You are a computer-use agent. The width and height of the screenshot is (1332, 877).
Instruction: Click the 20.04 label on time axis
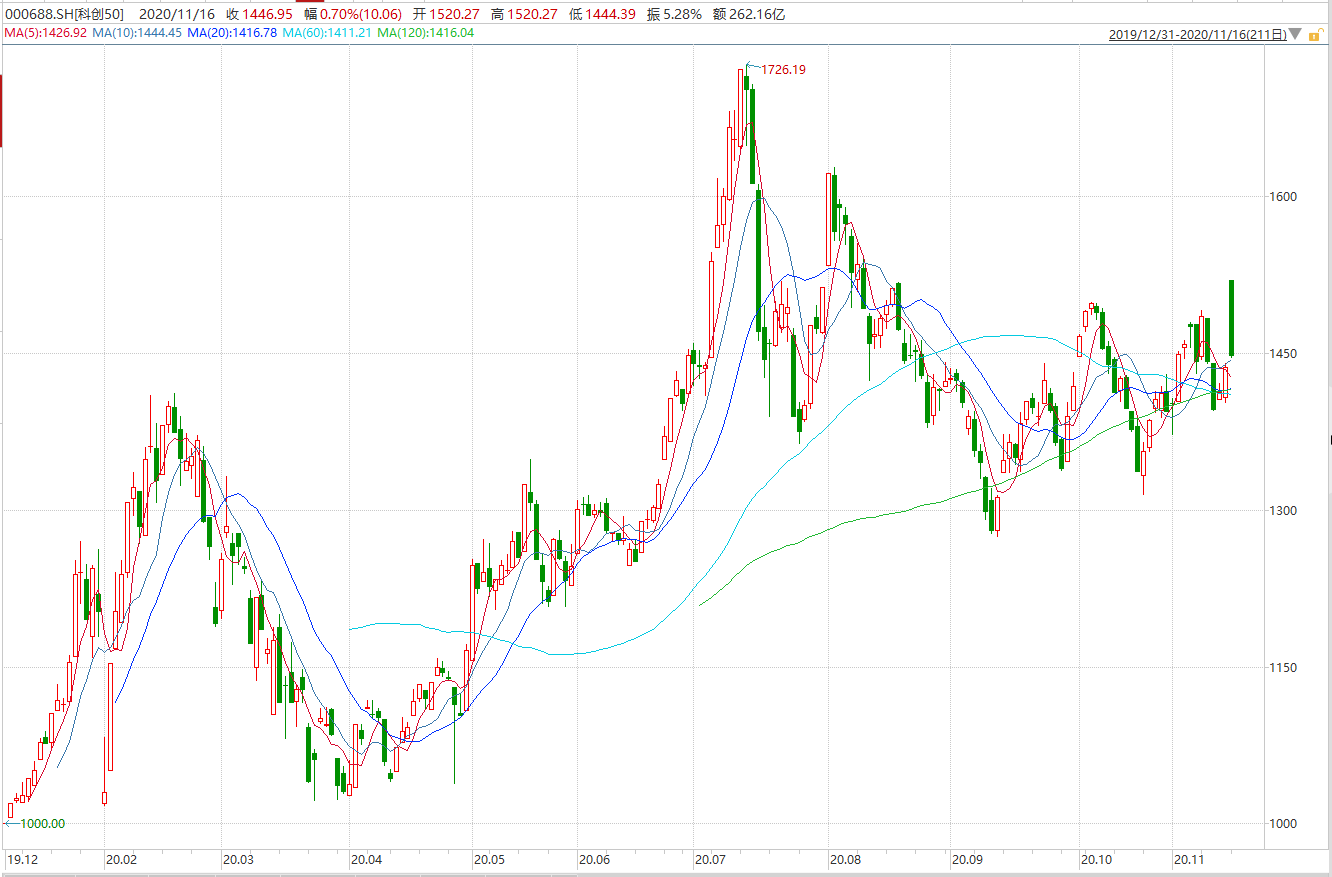[x=366, y=859]
